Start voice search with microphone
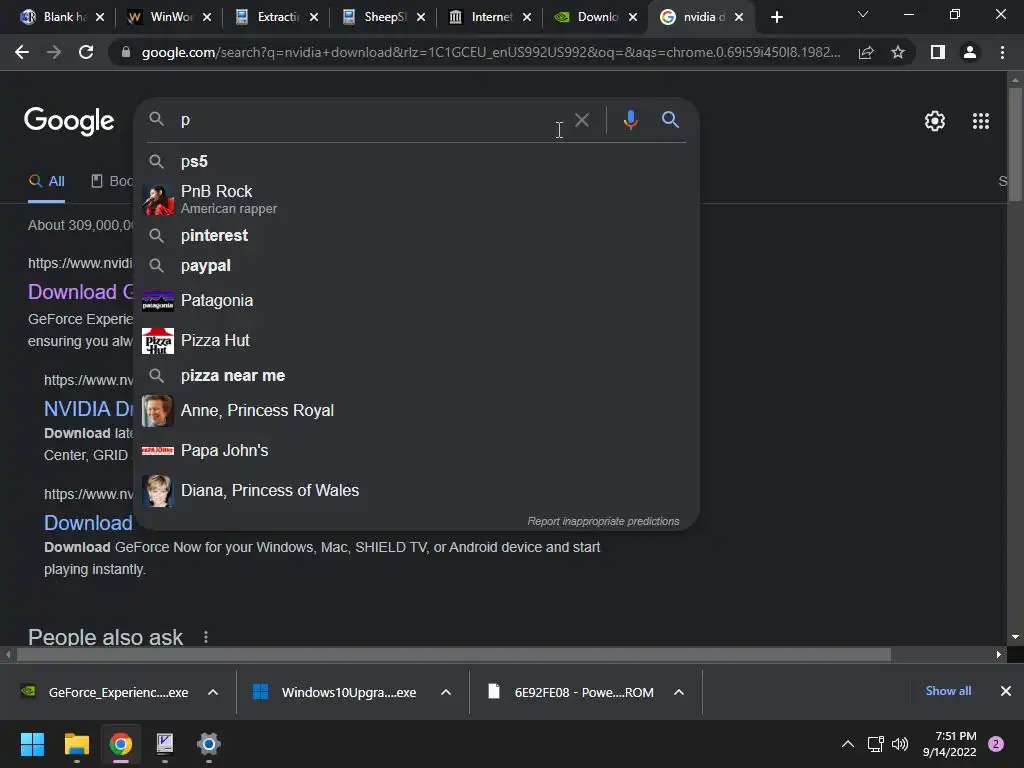Viewport: 1024px width, 768px height. tap(630, 120)
